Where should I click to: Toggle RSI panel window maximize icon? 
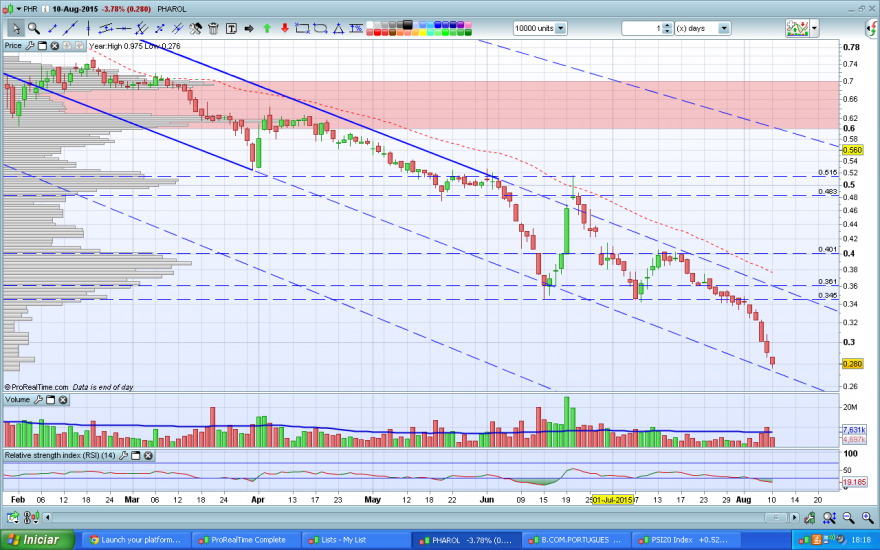pyautogui.click(x=136, y=455)
